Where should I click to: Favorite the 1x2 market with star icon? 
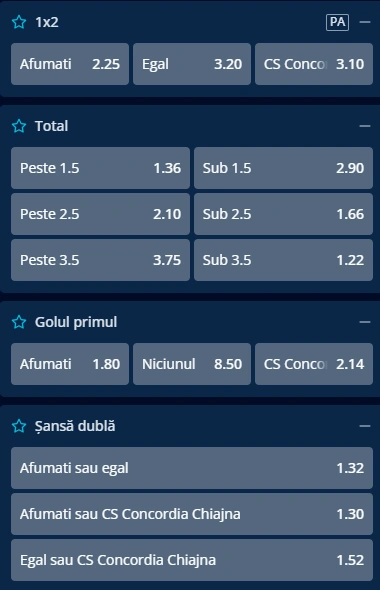tap(19, 22)
